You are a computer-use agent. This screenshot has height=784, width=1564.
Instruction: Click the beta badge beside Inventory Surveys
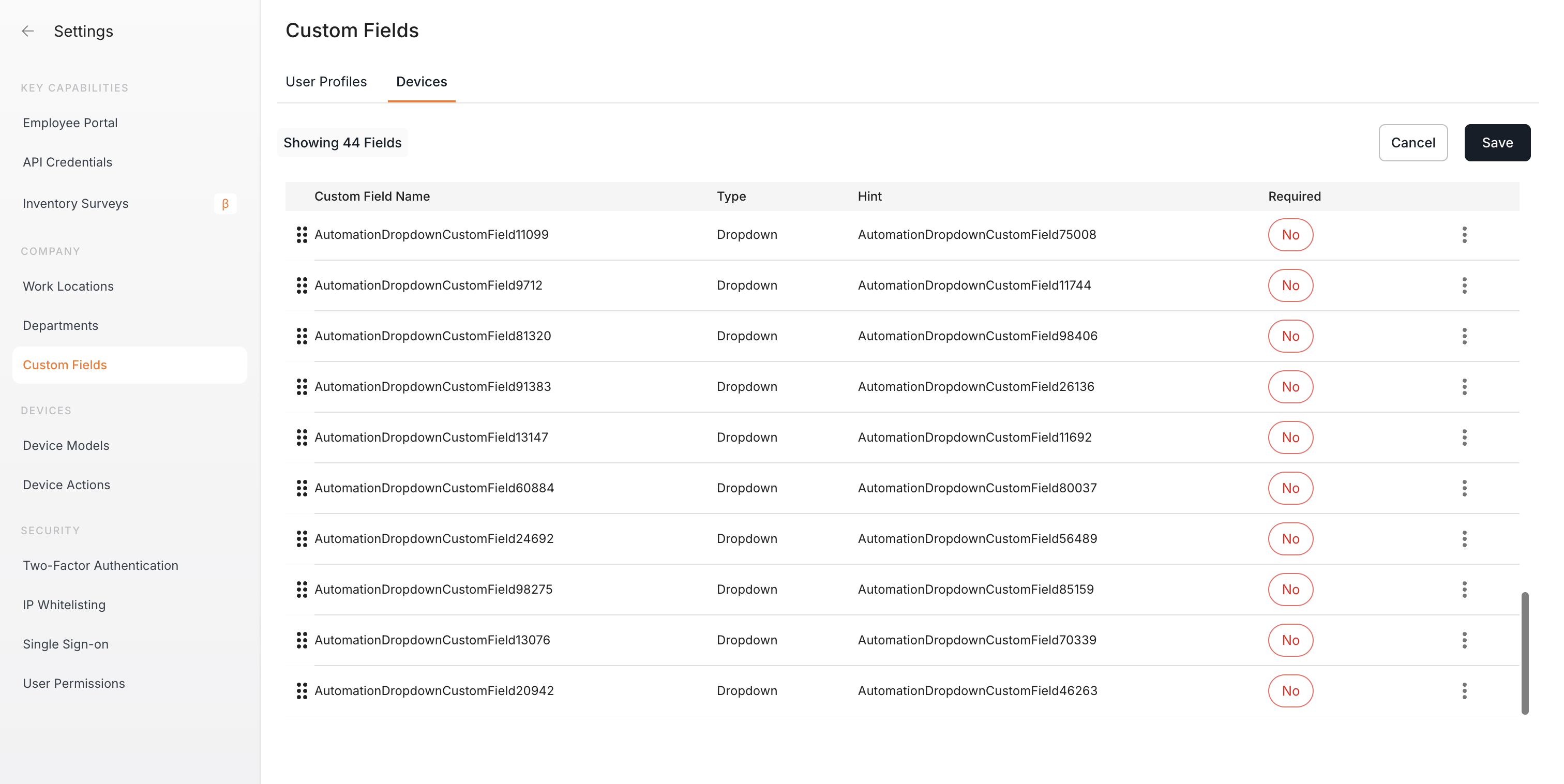(225, 203)
